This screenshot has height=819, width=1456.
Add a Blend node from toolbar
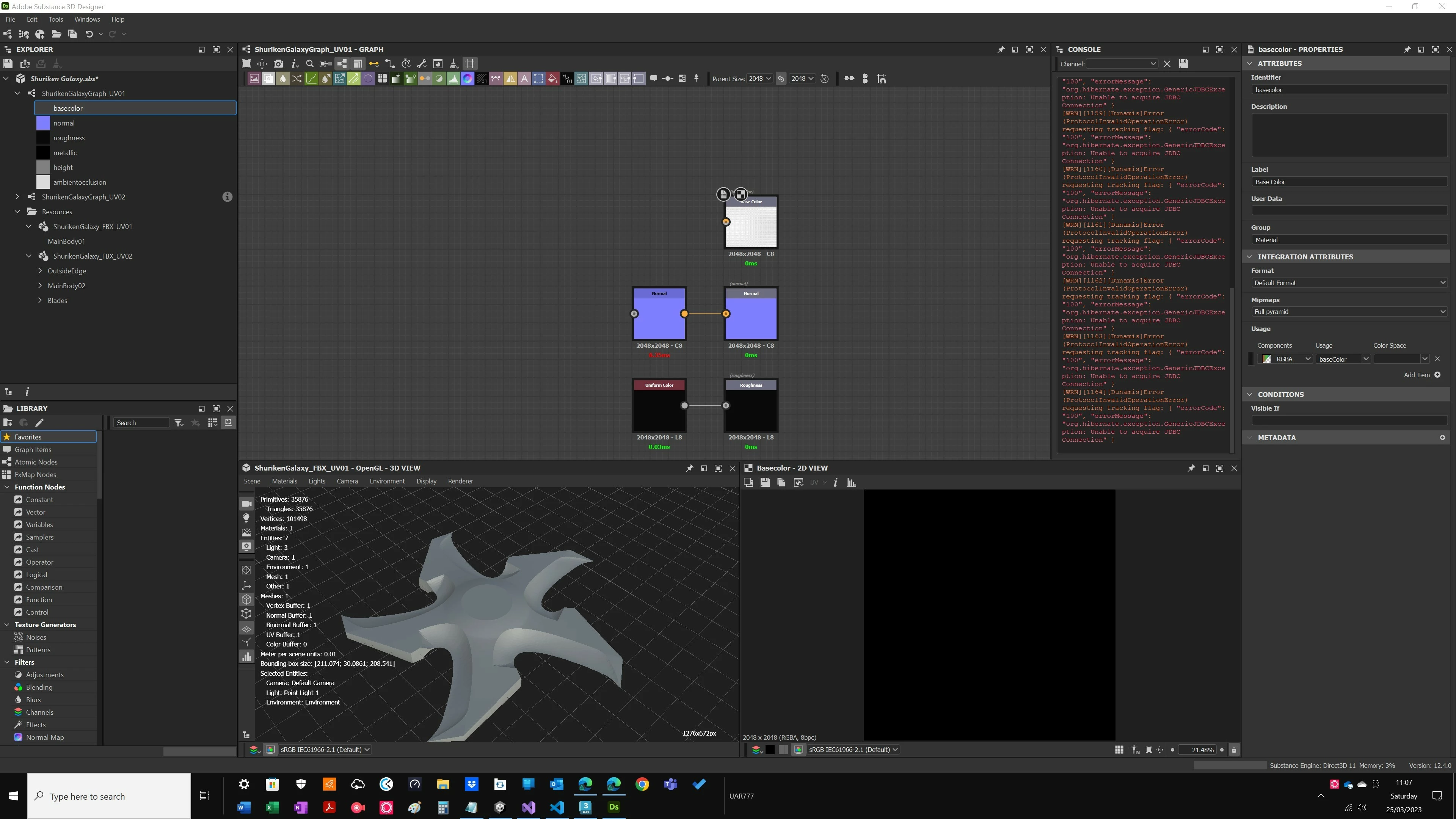[268, 78]
